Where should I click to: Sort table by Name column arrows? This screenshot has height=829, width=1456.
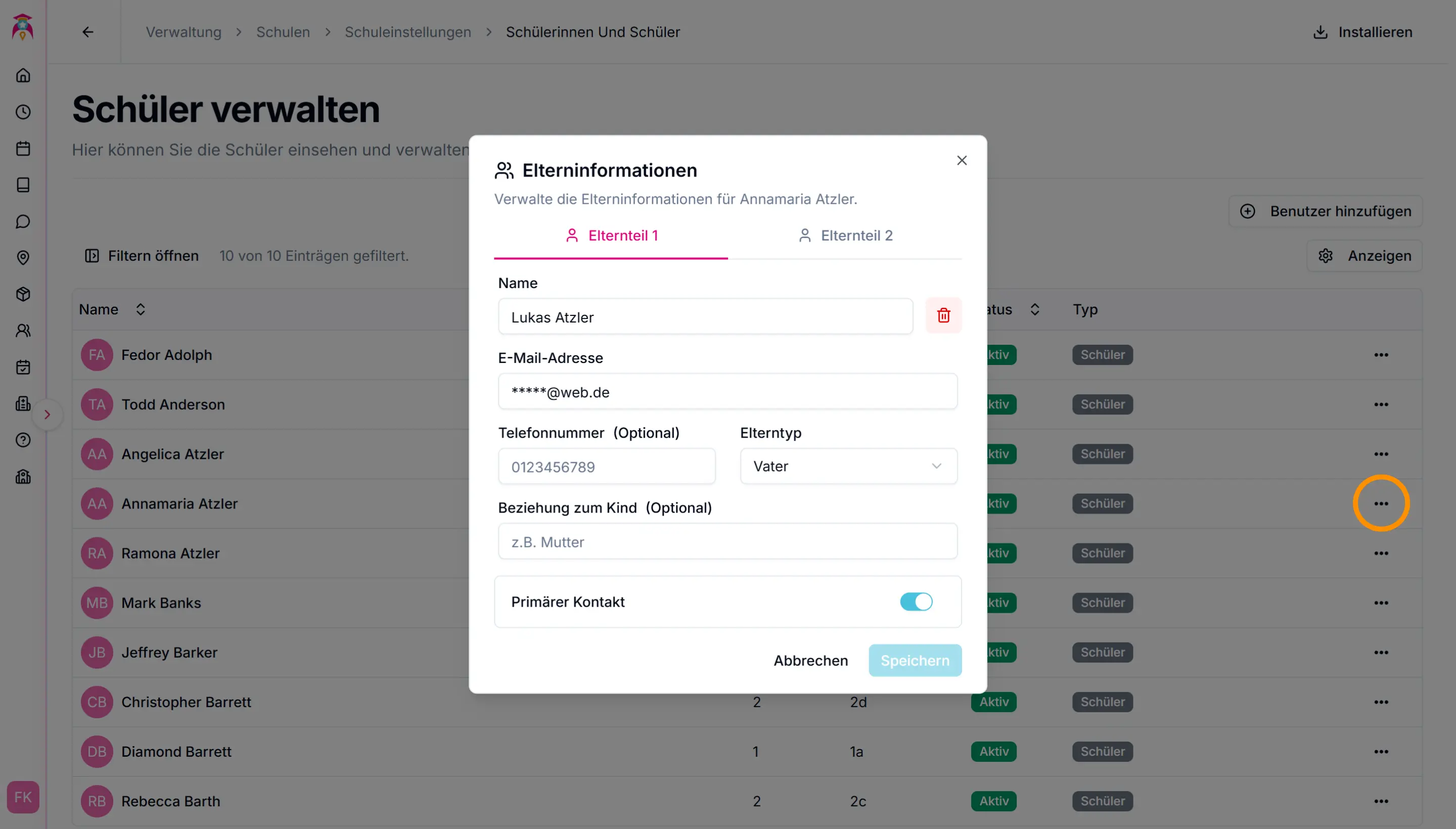[140, 309]
